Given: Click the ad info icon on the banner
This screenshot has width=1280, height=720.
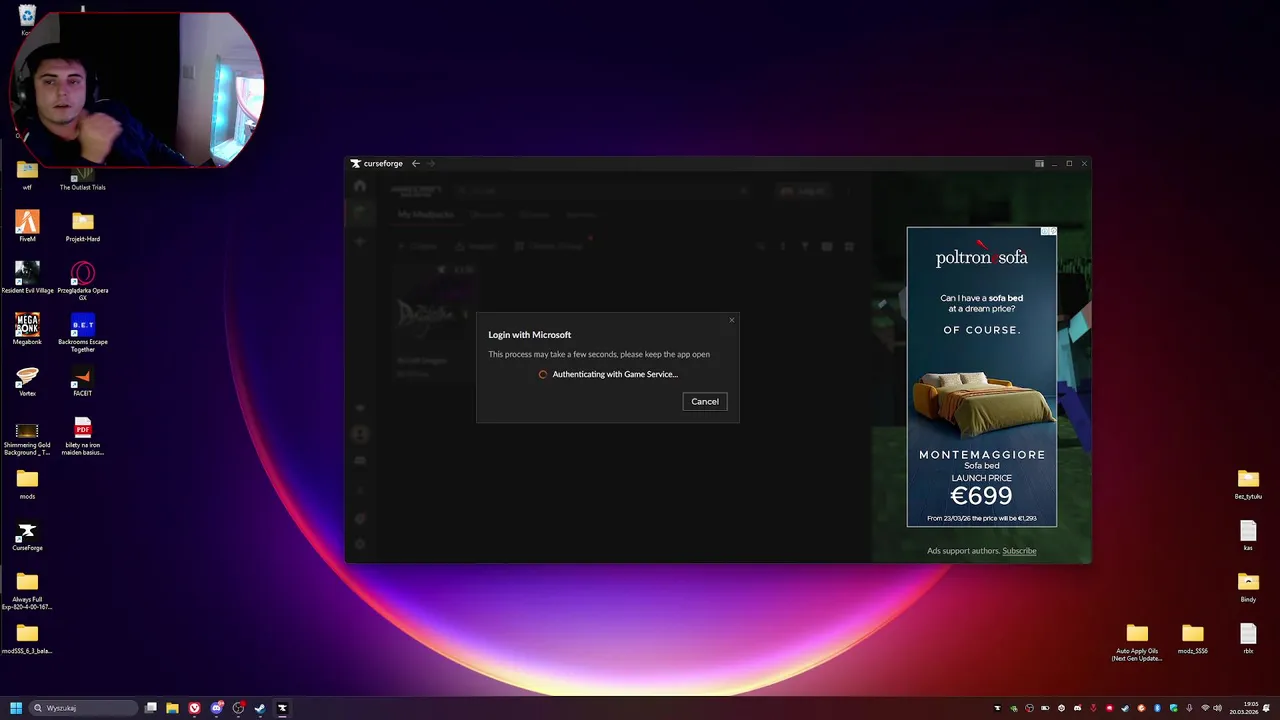Looking at the screenshot, I should point(1045,231).
